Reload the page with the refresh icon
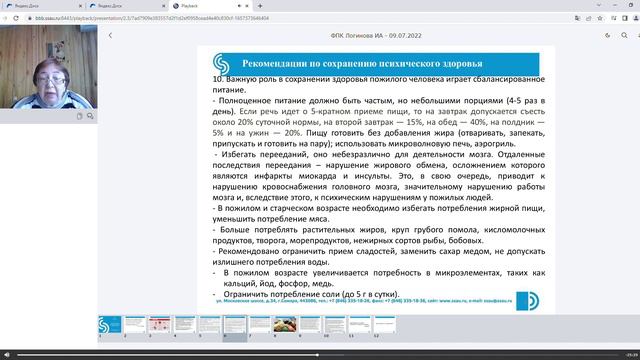Screen dimensions: 640x360 click(x=16, y=18)
